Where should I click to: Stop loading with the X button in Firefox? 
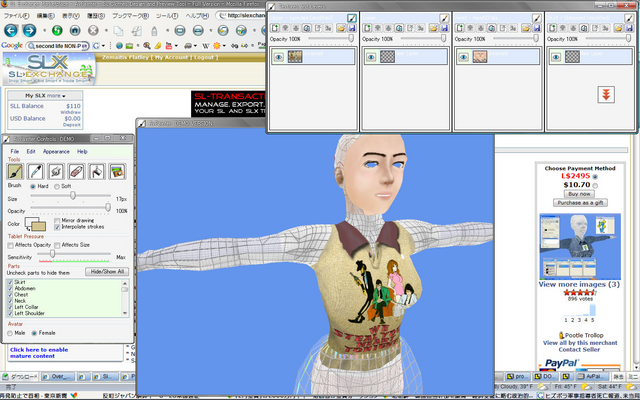(x=93, y=31)
